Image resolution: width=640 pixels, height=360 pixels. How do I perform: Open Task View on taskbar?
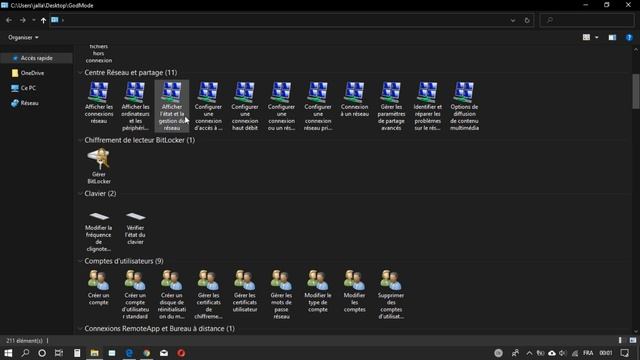(59, 353)
